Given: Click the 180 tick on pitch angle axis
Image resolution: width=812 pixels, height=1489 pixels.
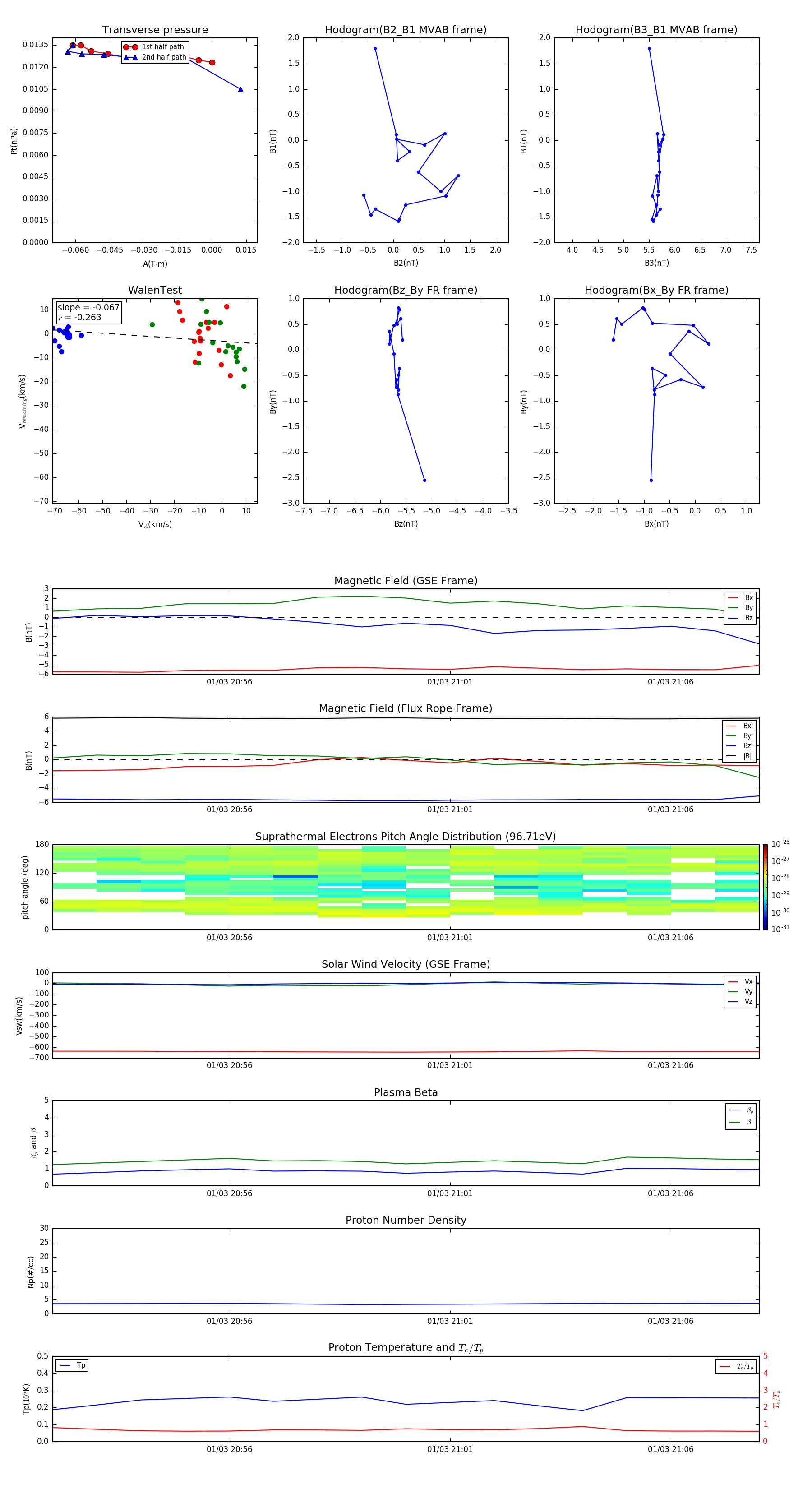Looking at the screenshot, I should coord(42,845).
